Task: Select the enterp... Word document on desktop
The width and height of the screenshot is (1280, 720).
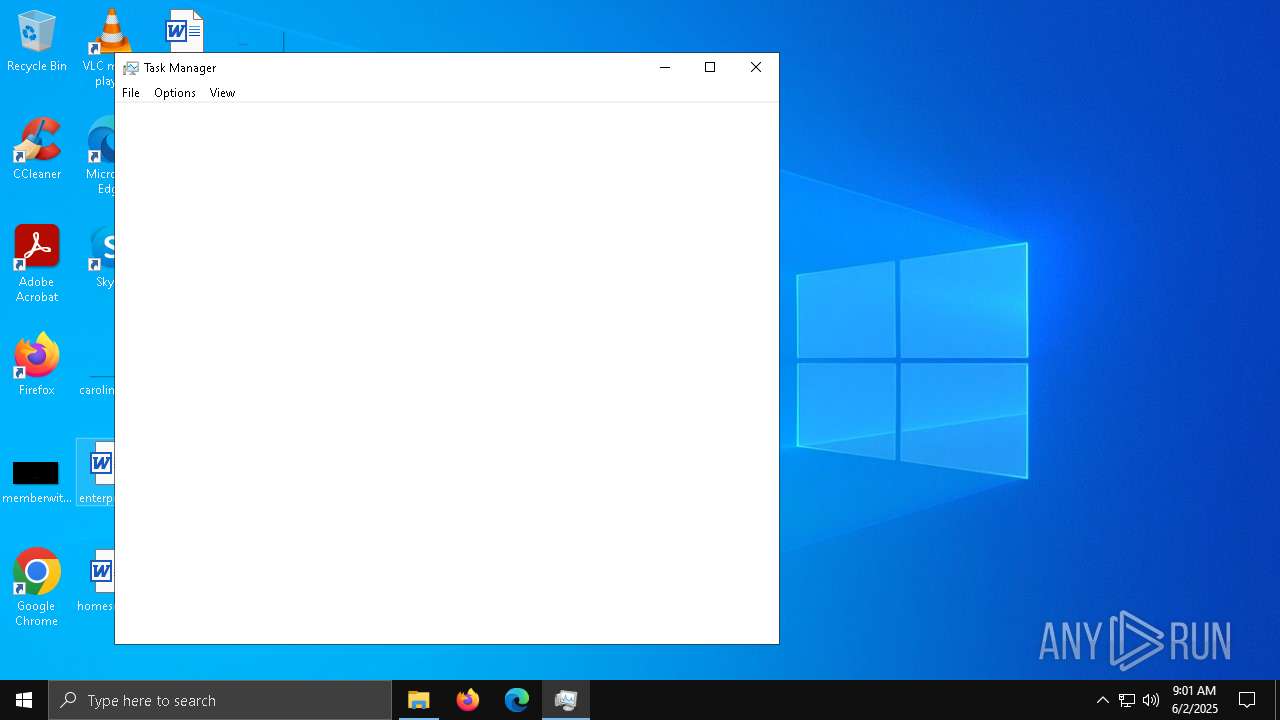Action: point(97,472)
